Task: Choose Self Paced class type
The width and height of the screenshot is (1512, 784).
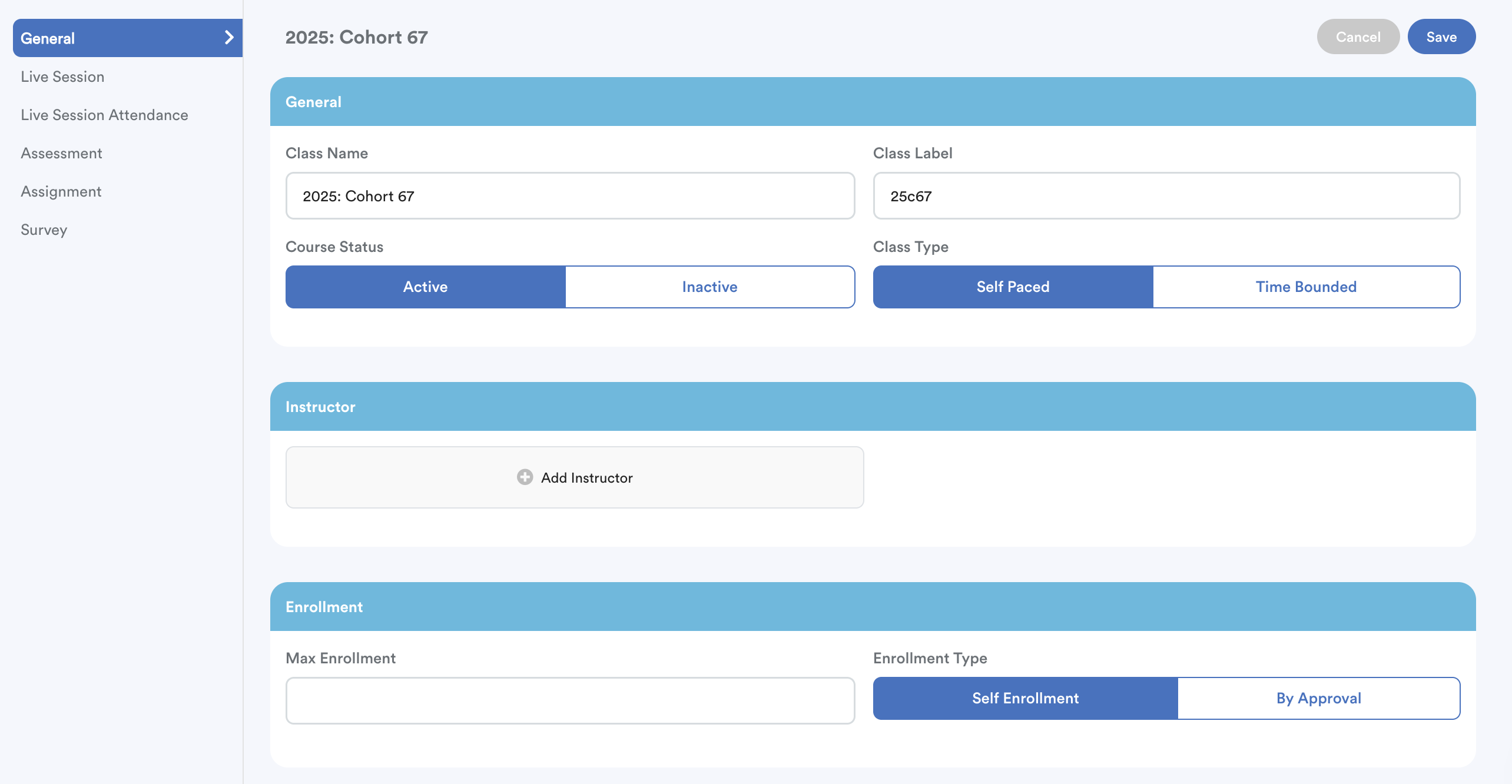Action: click(x=1013, y=287)
